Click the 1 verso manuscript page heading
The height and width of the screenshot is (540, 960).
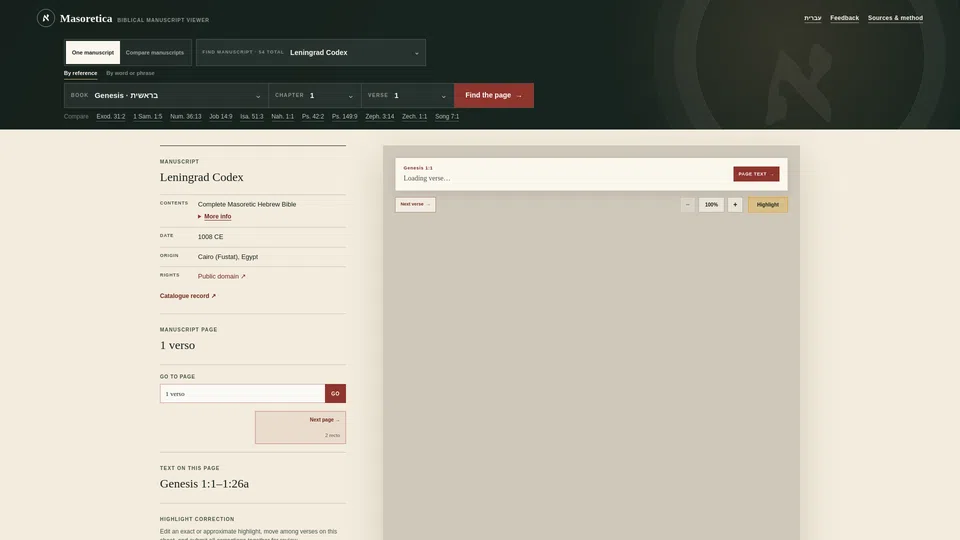(x=177, y=345)
